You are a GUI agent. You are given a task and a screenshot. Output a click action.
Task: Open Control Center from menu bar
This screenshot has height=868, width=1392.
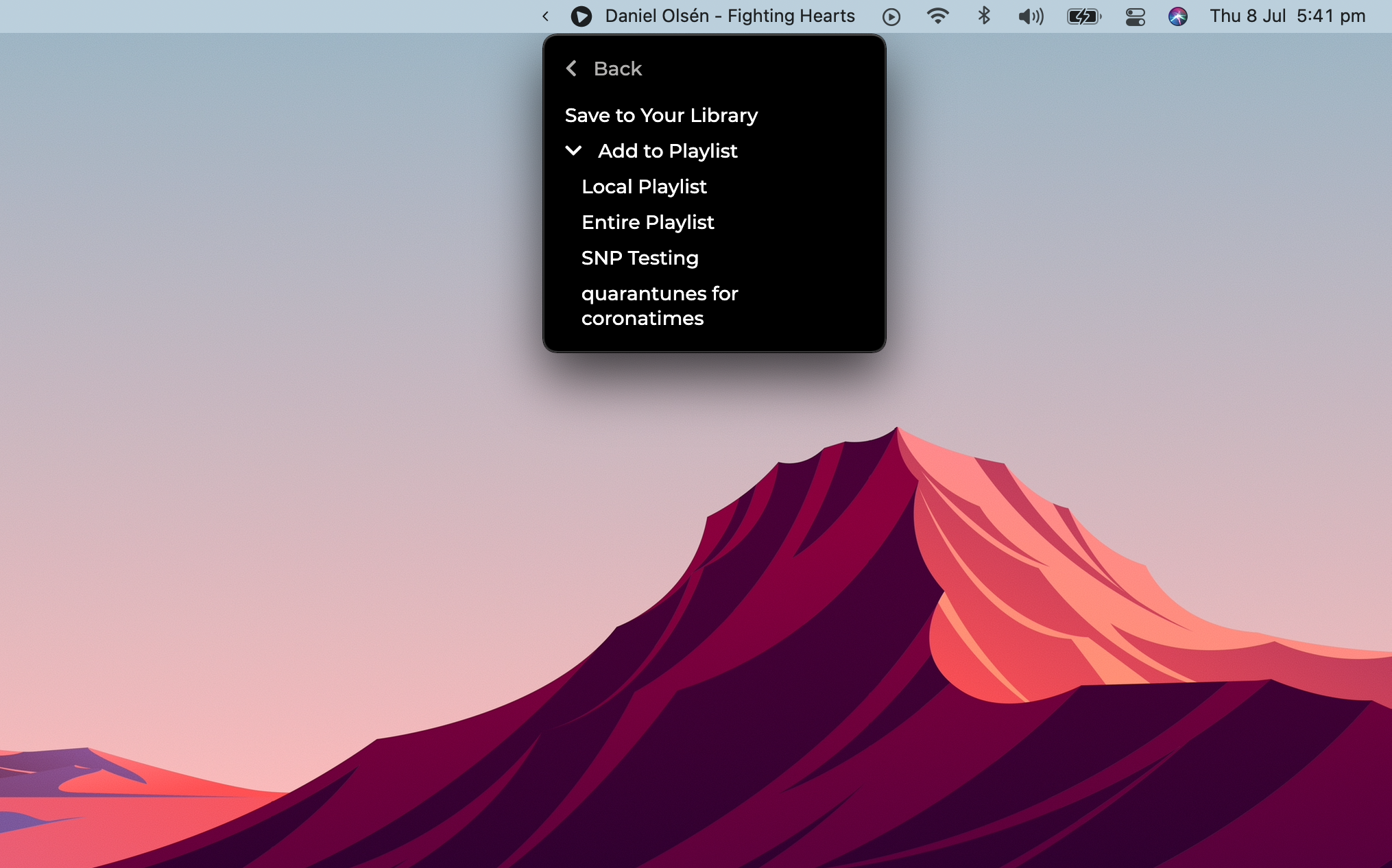click(1135, 16)
